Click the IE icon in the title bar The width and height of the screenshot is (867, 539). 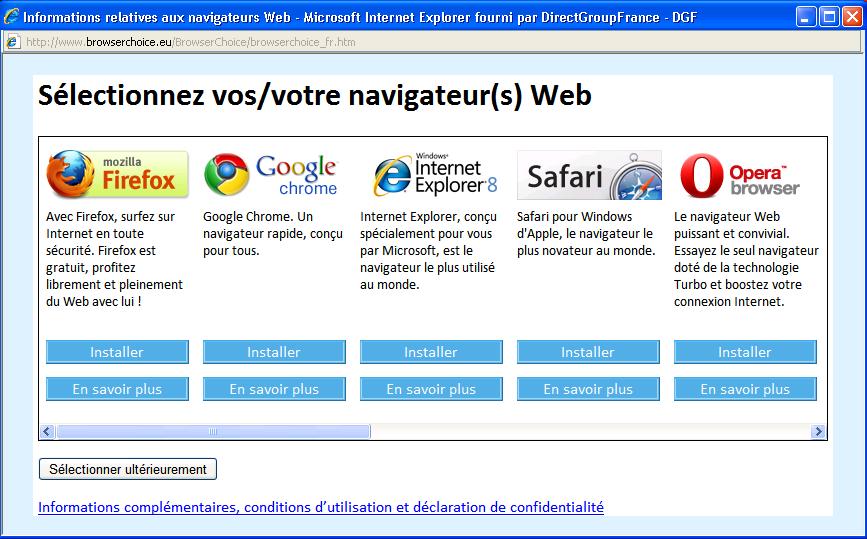[11, 17]
